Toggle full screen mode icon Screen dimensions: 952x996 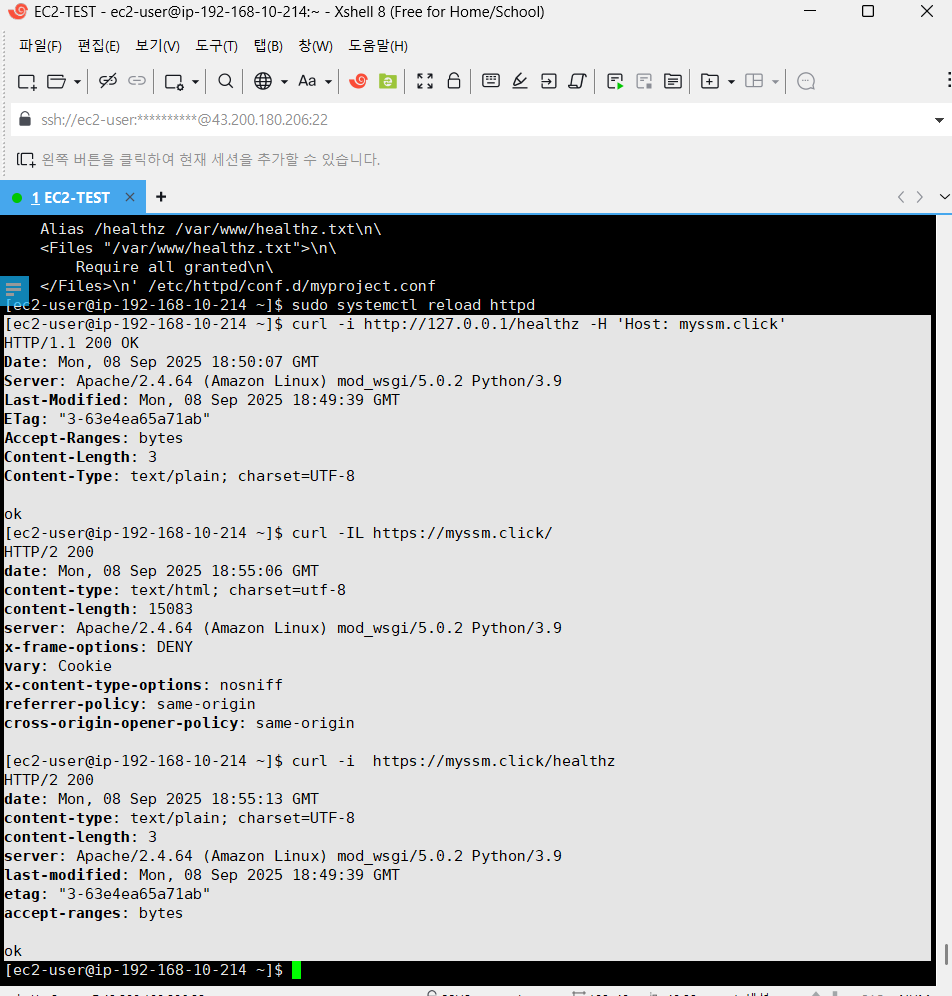(425, 81)
